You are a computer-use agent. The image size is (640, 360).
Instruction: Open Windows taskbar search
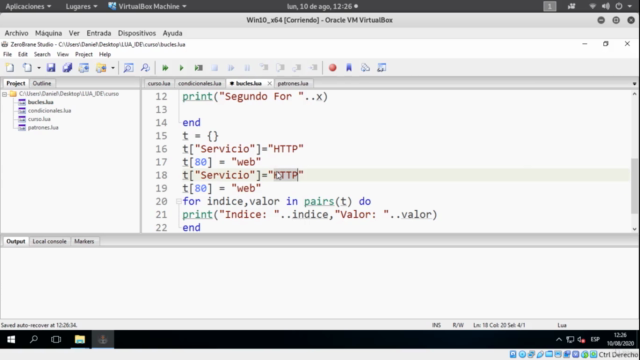coord(34,340)
